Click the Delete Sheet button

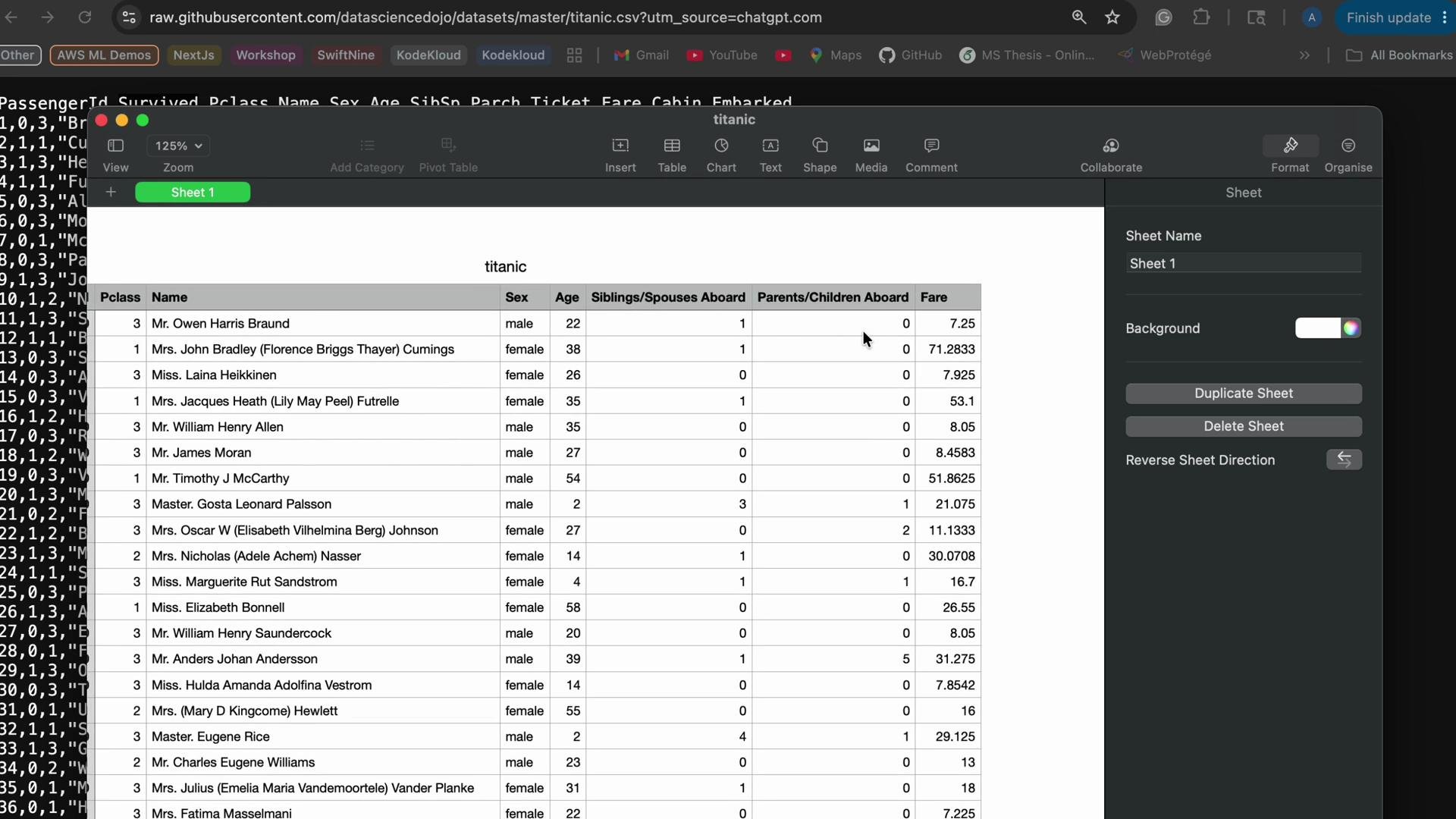point(1244,426)
